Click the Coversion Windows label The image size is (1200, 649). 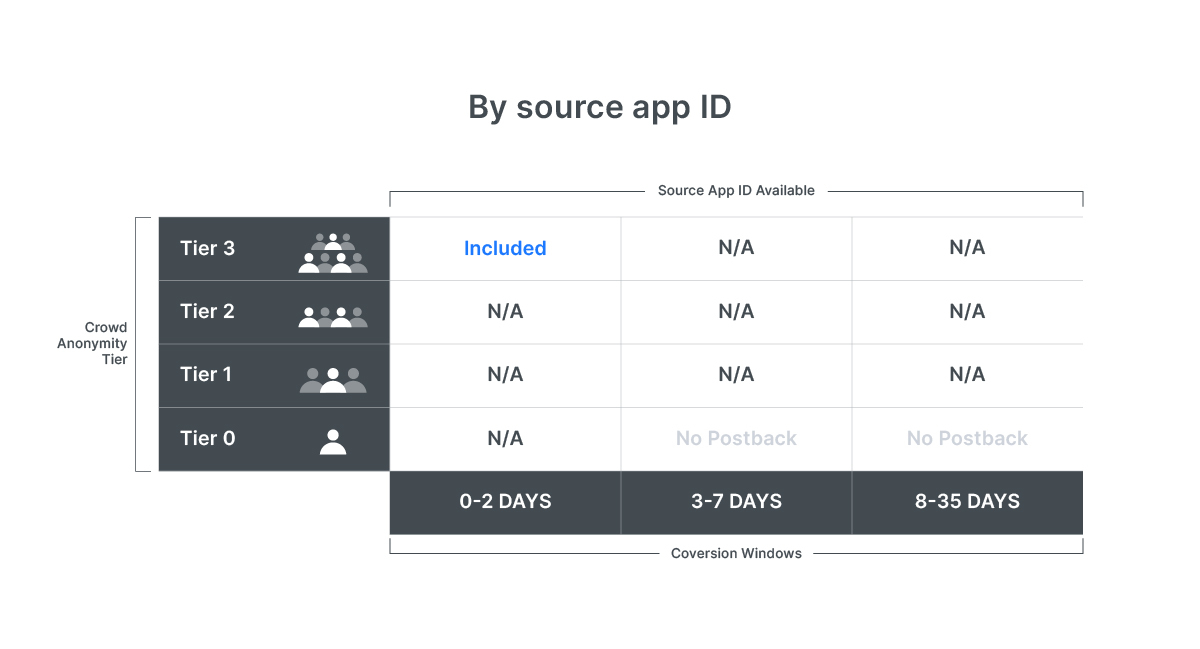[736, 553]
